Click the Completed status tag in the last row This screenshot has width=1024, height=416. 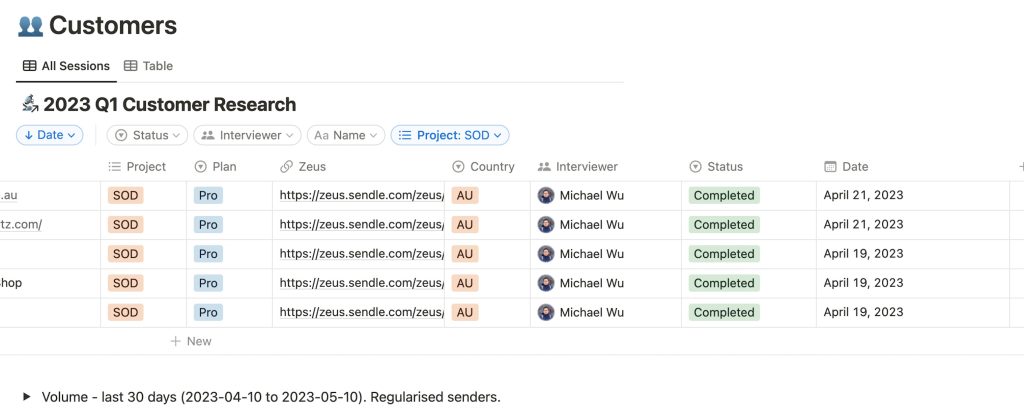724,312
